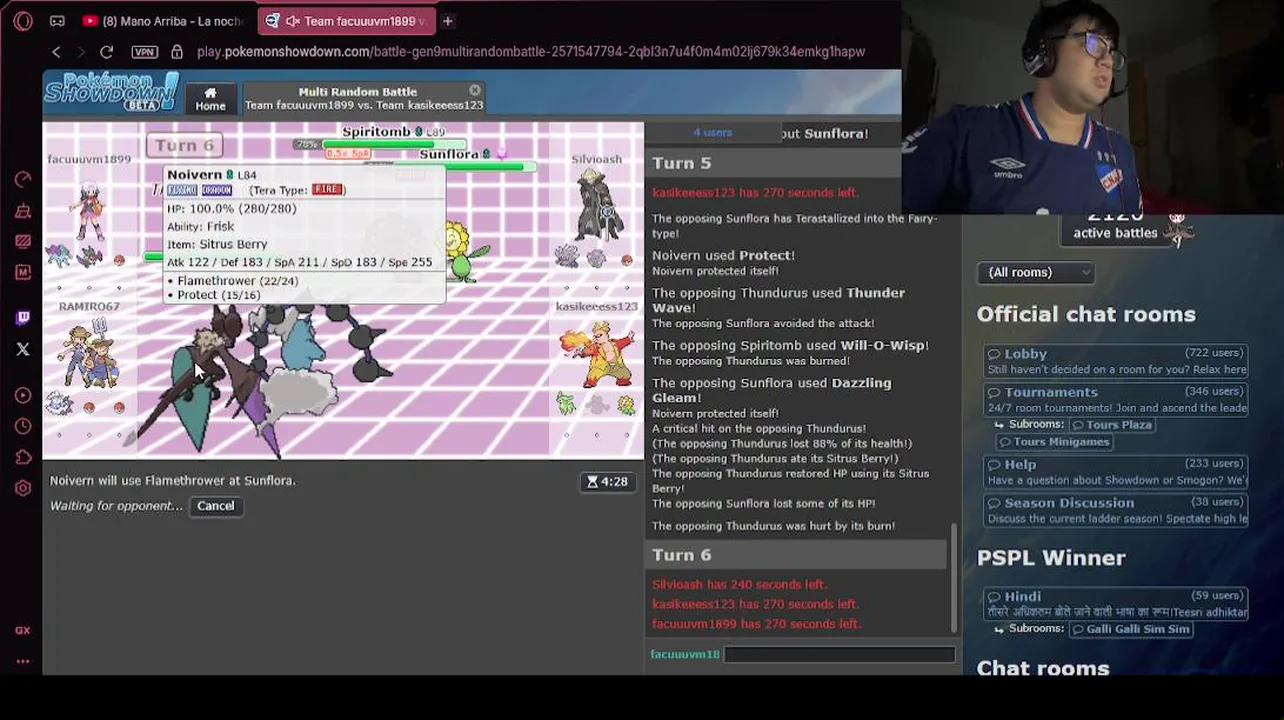Toggle the VPN badge in address bar
The height and width of the screenshot is (720, 1284).
coord(144,52)
